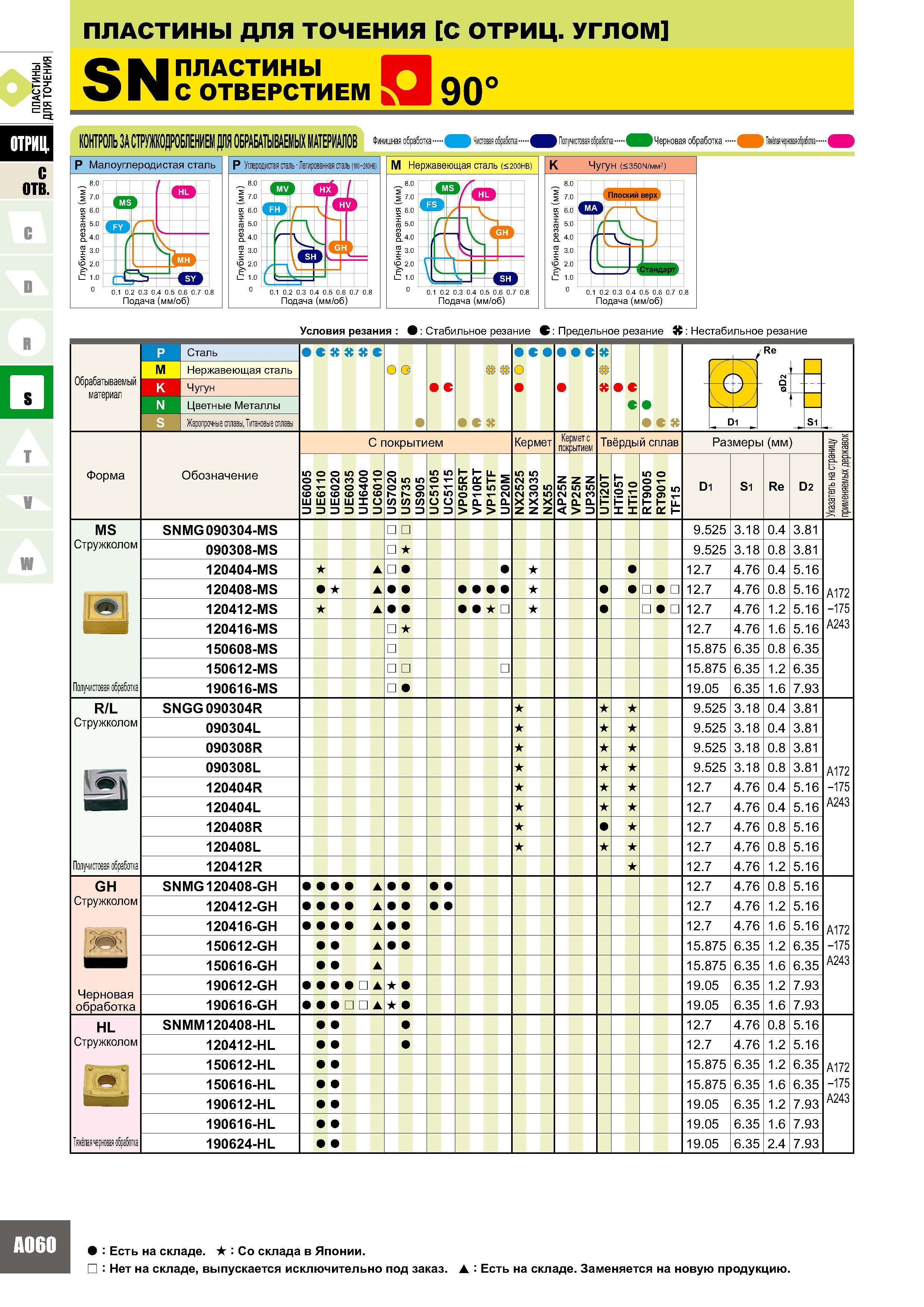Image resolution: width=924 pixels, height=1307 pixels.
Task: Click the 'Размеры (мм)' table header
Action: (x=752, y=442)
